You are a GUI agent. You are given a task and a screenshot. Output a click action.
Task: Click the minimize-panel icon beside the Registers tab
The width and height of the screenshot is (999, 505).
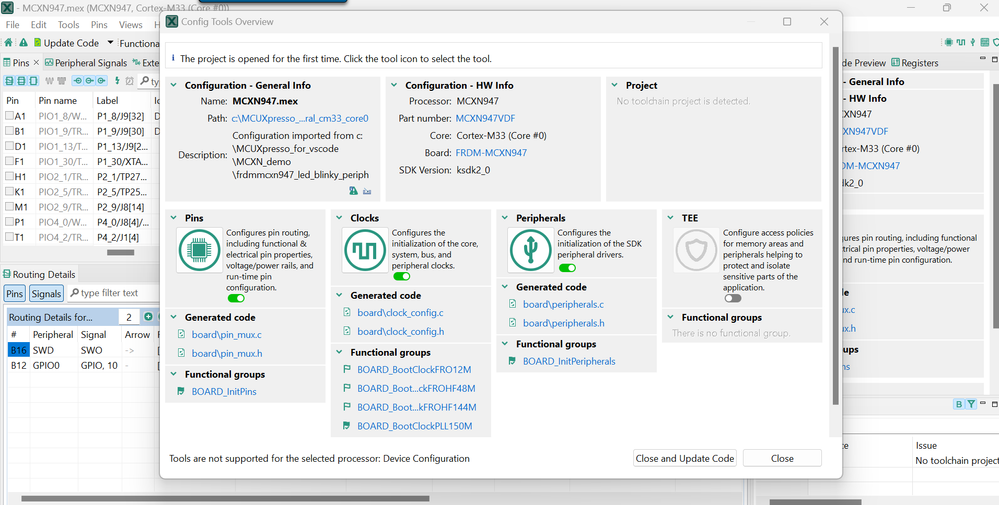click(x=982, y=59)
